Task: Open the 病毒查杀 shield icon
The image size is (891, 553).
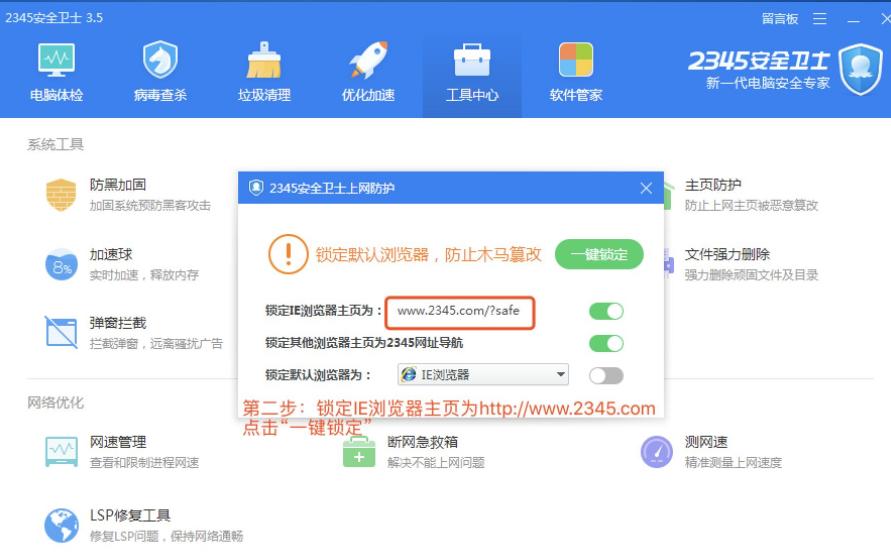Action: [160, 60]
